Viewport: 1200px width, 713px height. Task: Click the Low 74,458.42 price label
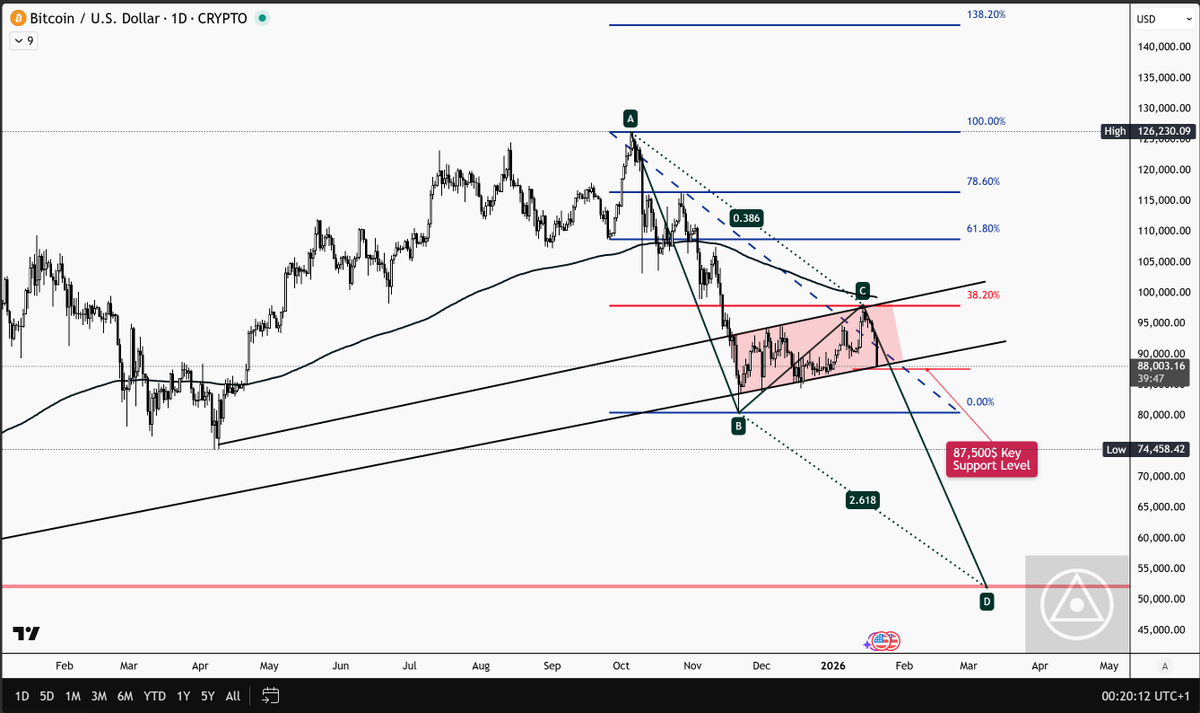click(1149, 450)
